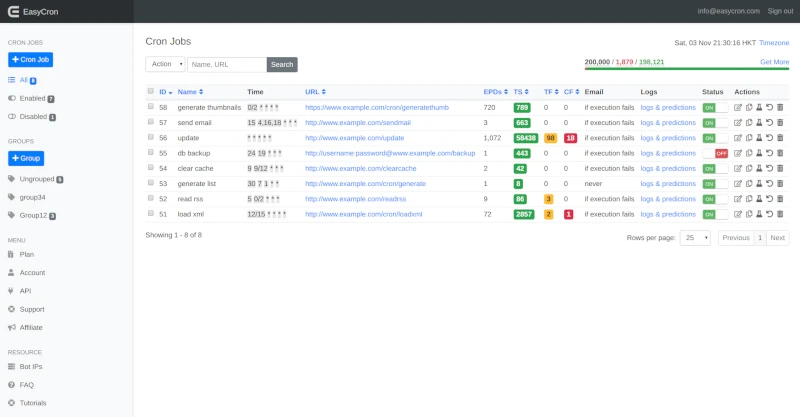This screenshot has height=417, width=800.
Task: Clone the send email cron job
Action: tap(749, 123)
